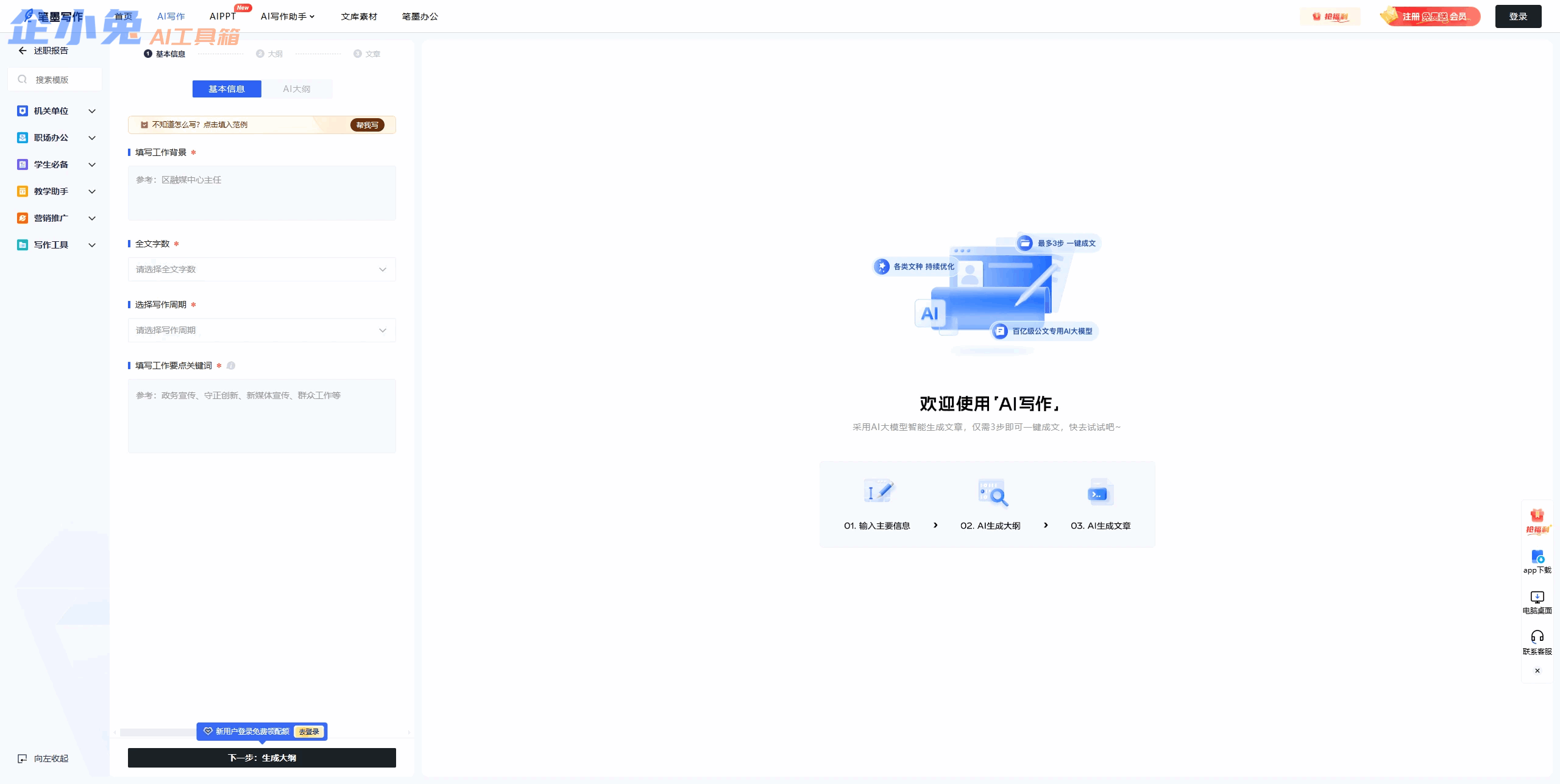Close the floating right sidebar with X
The height and width of the screenshot is (784, 1560).
(1537, 671)
